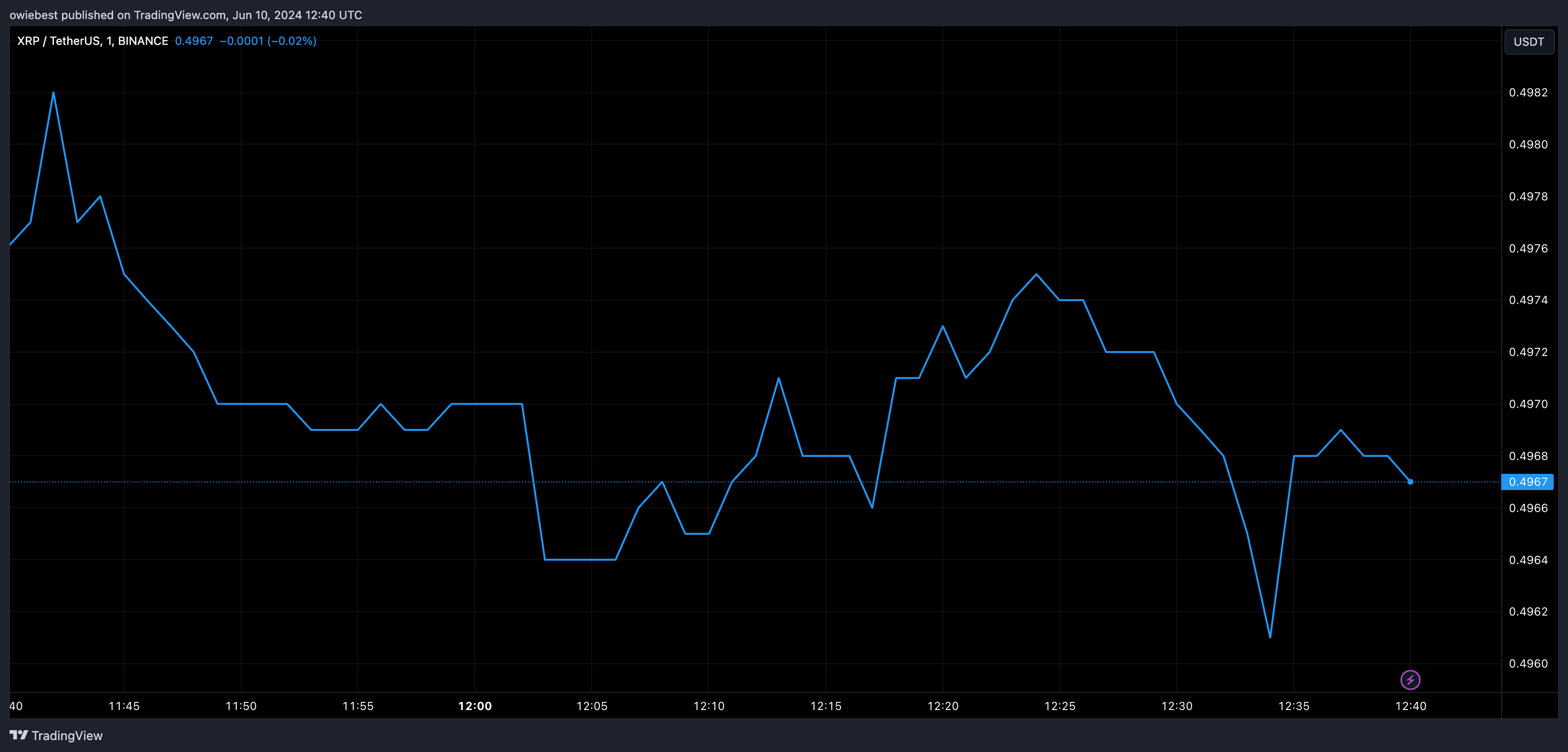Click the USDT currency button
Screen dimensions: 1568x752
click(1528, 42)
